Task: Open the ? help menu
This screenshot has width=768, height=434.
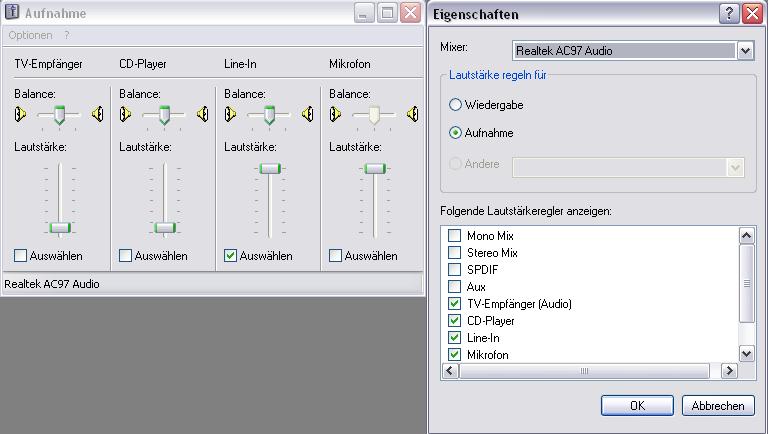Action: 67,35
